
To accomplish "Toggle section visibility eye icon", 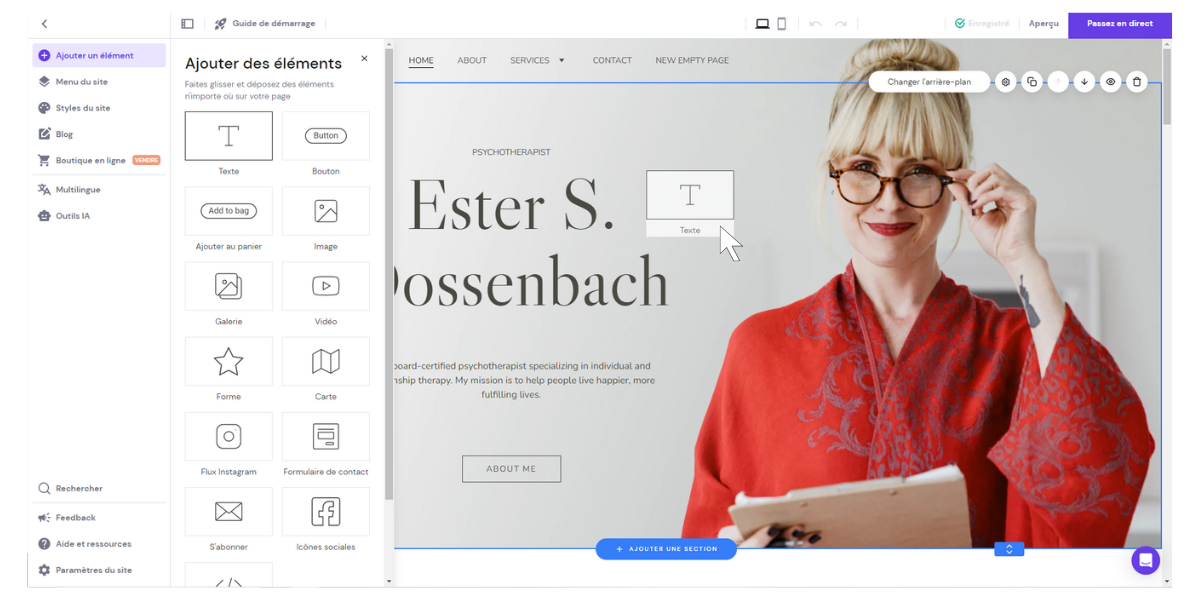I will pos(1110,82).
